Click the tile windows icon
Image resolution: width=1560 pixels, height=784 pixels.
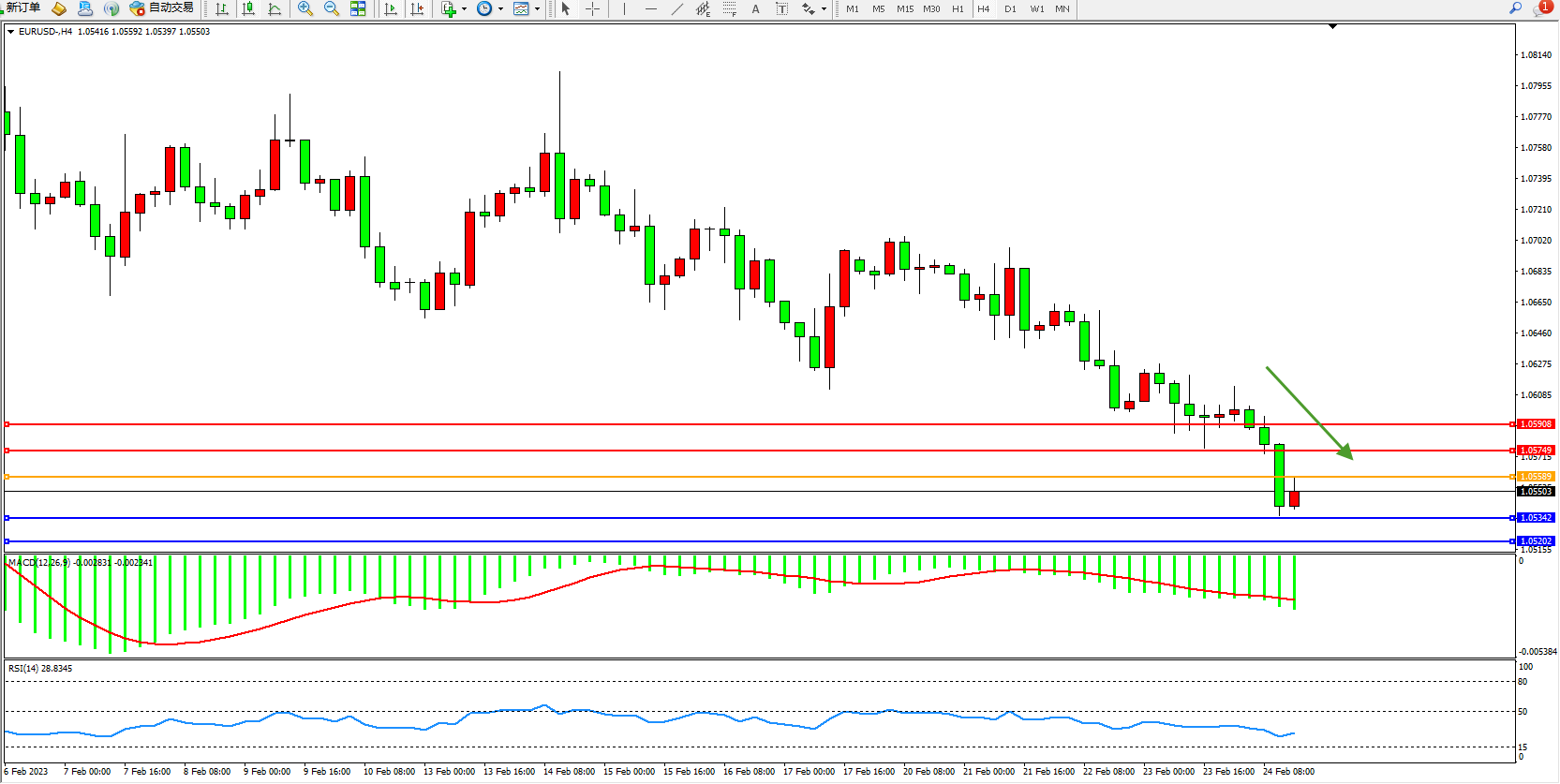(358, 8)
